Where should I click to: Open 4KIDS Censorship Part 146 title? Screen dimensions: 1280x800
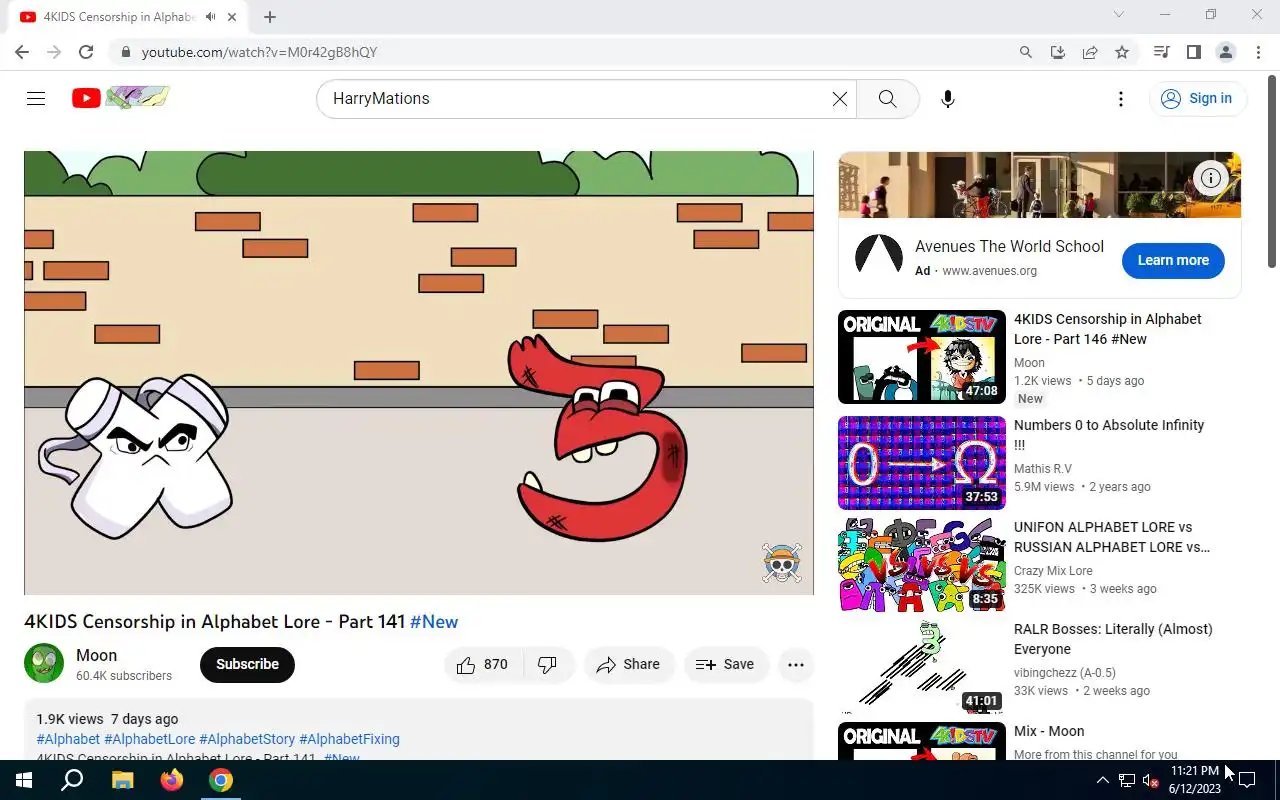(x=1108, y=329)
